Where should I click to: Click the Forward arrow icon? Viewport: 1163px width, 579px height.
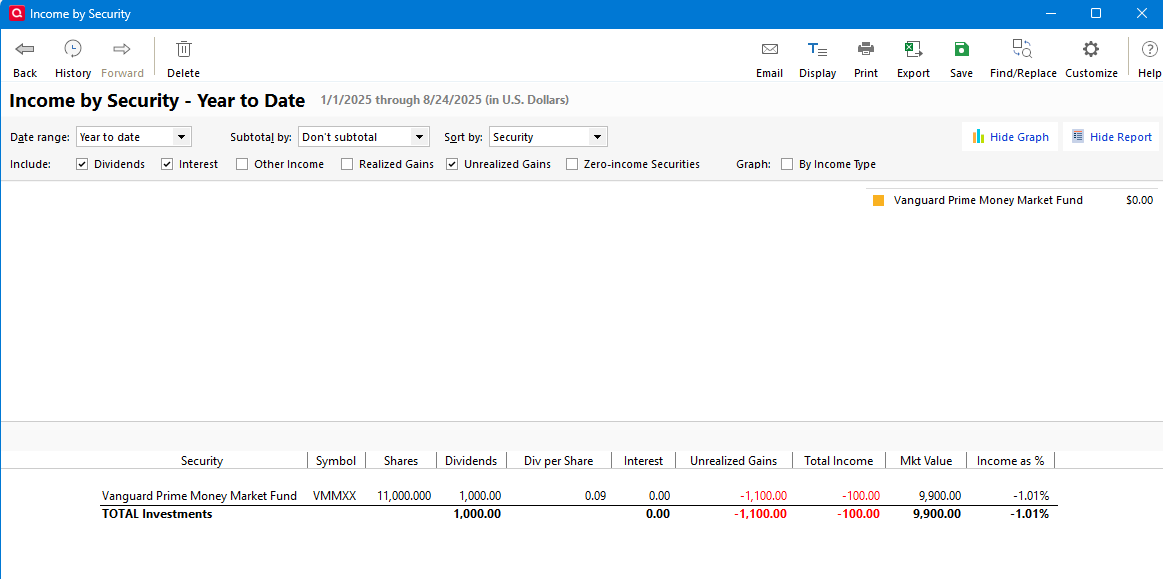pos(122,50)
